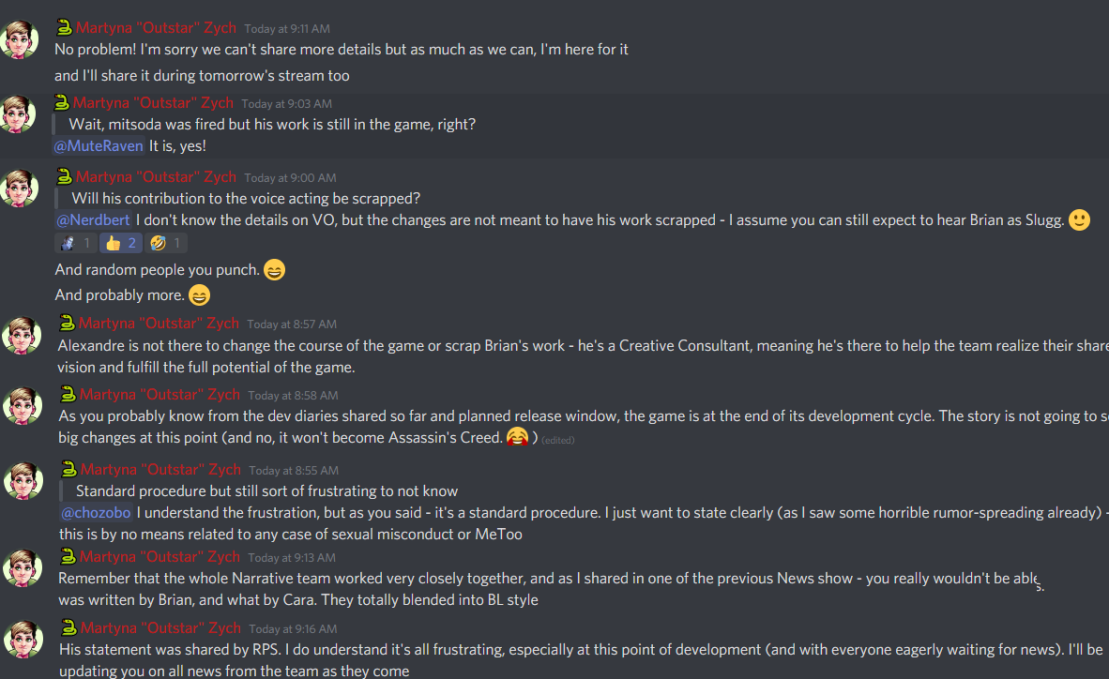Click snake role icon on 8:57 AM message

pos(67,322)
